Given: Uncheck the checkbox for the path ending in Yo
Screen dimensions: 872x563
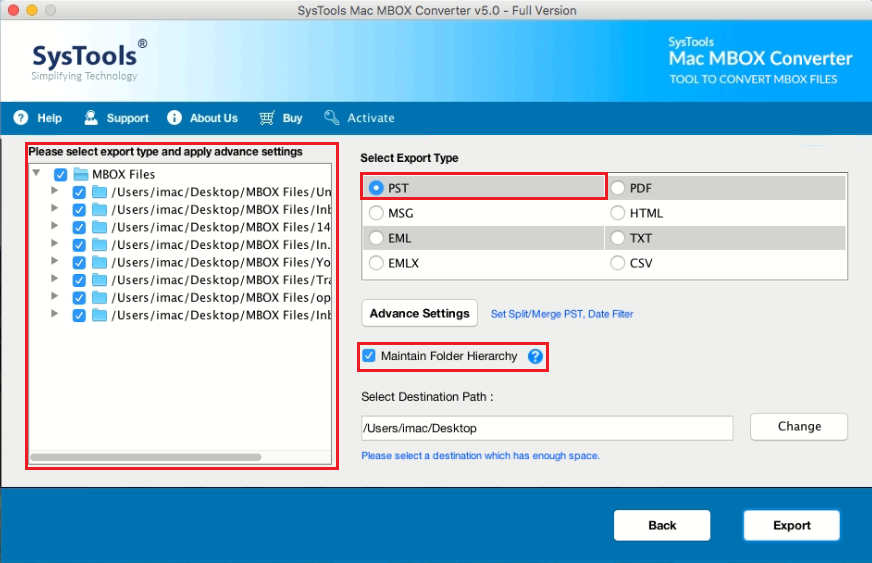Looking at the screenshot, I should [79, 263].
